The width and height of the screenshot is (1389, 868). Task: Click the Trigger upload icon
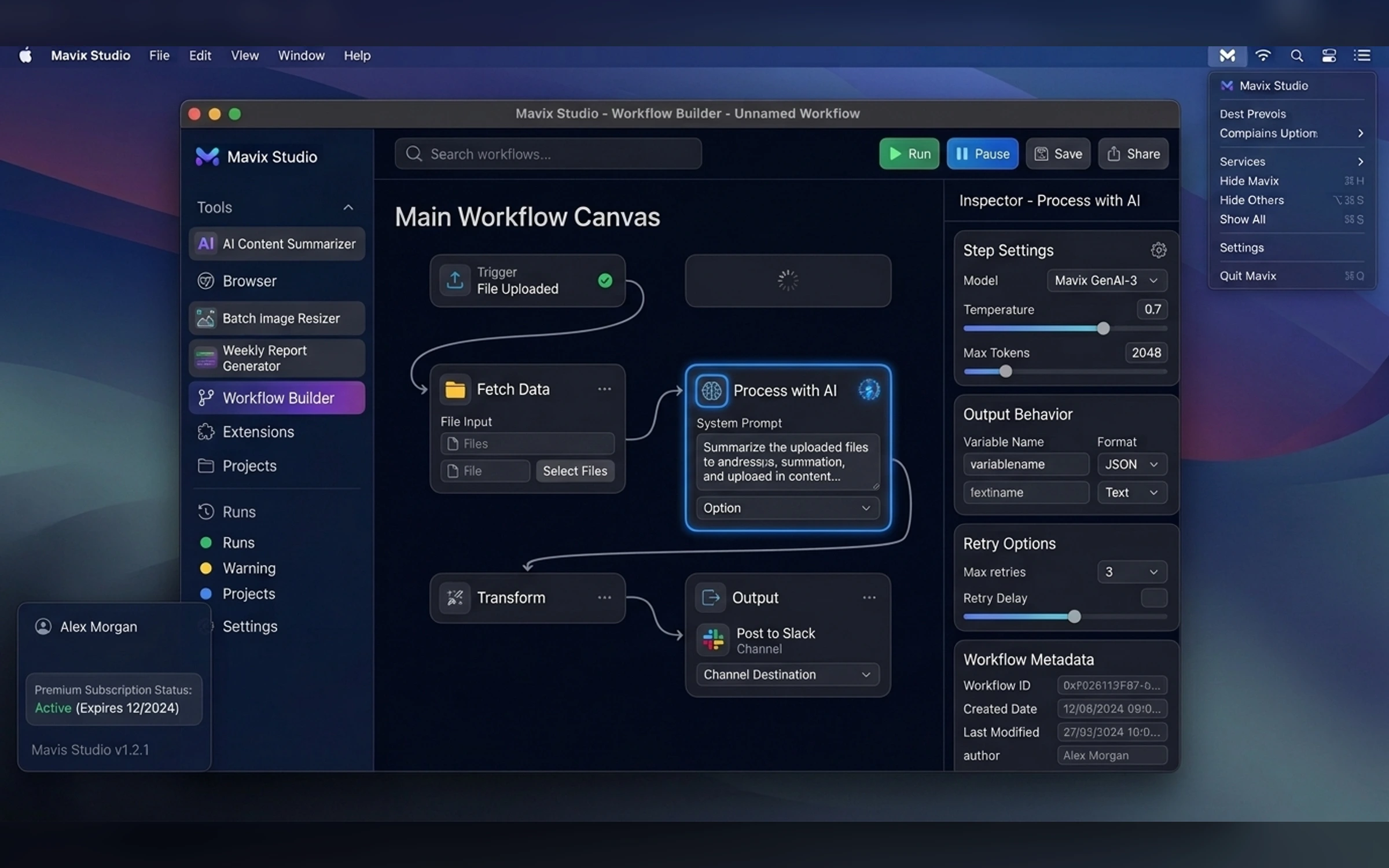point(455,281)
